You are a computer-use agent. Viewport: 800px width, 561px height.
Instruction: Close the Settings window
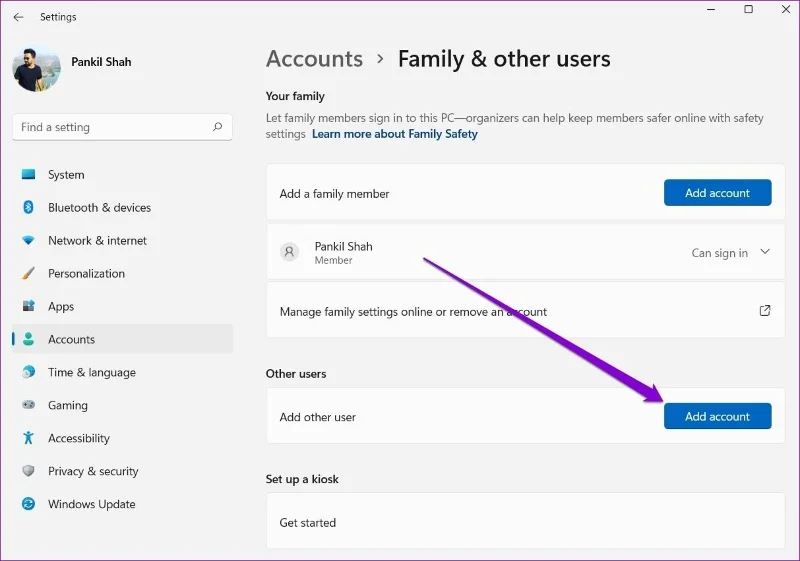click(786, 9)
